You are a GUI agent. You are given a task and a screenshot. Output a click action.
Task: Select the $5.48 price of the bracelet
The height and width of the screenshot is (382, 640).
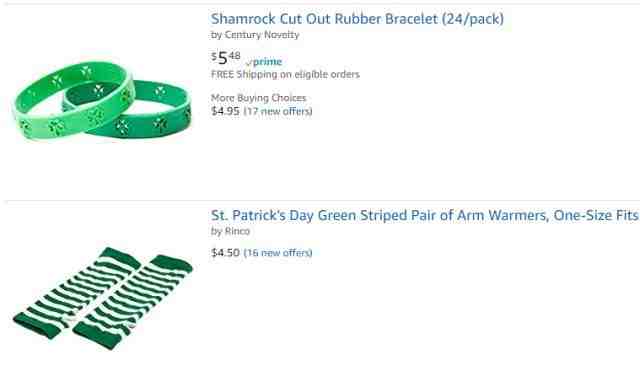[x=226, y=58]
